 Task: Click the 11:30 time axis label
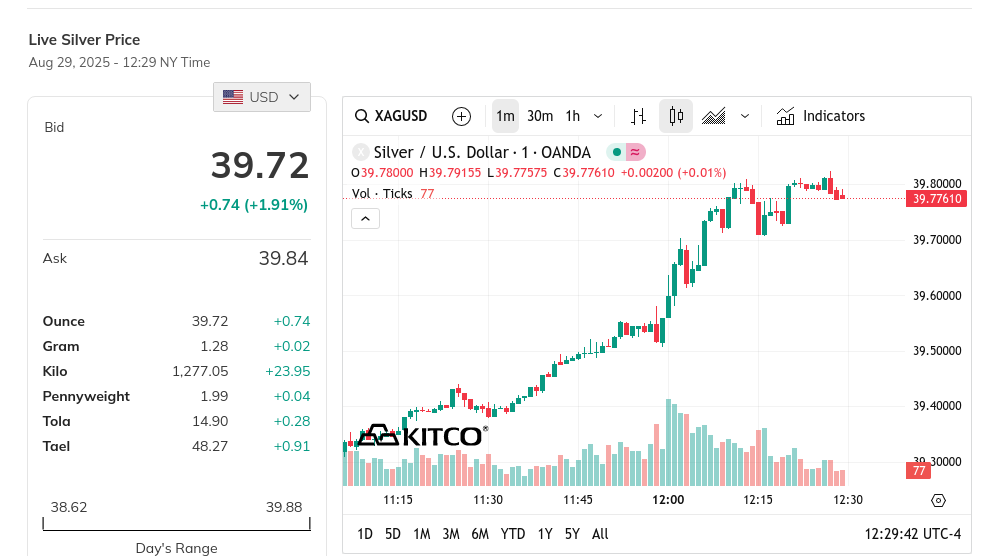point(488,500)
